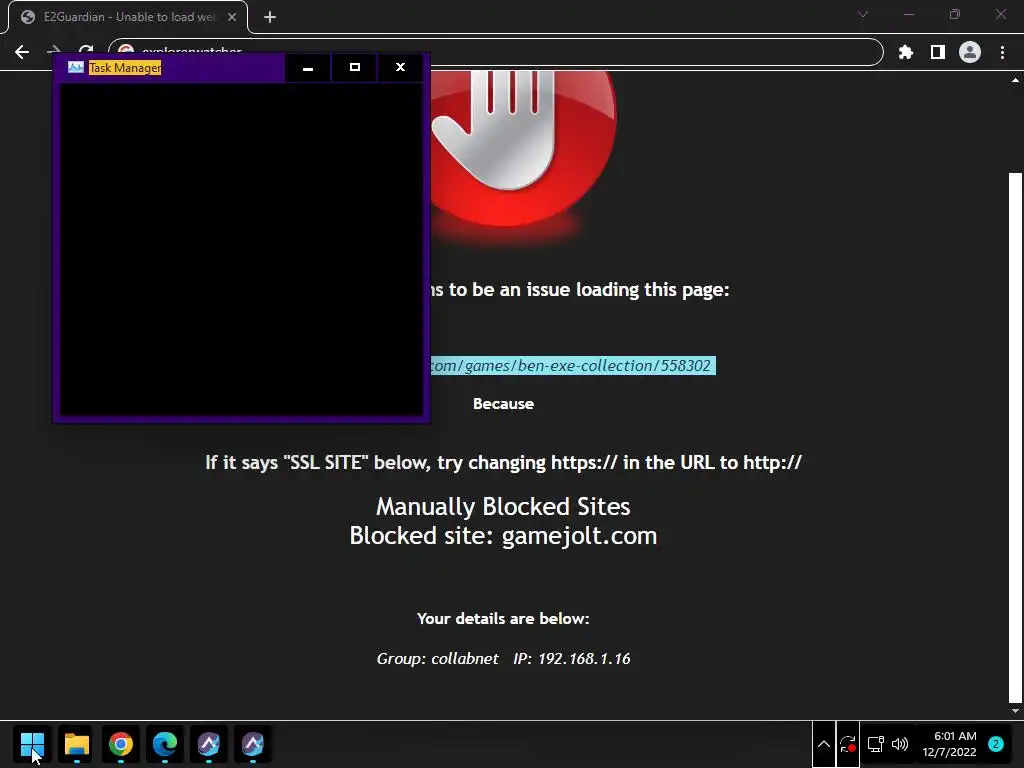Toggle Chrome side panel
1024x768 pixels.
[938, 52]
